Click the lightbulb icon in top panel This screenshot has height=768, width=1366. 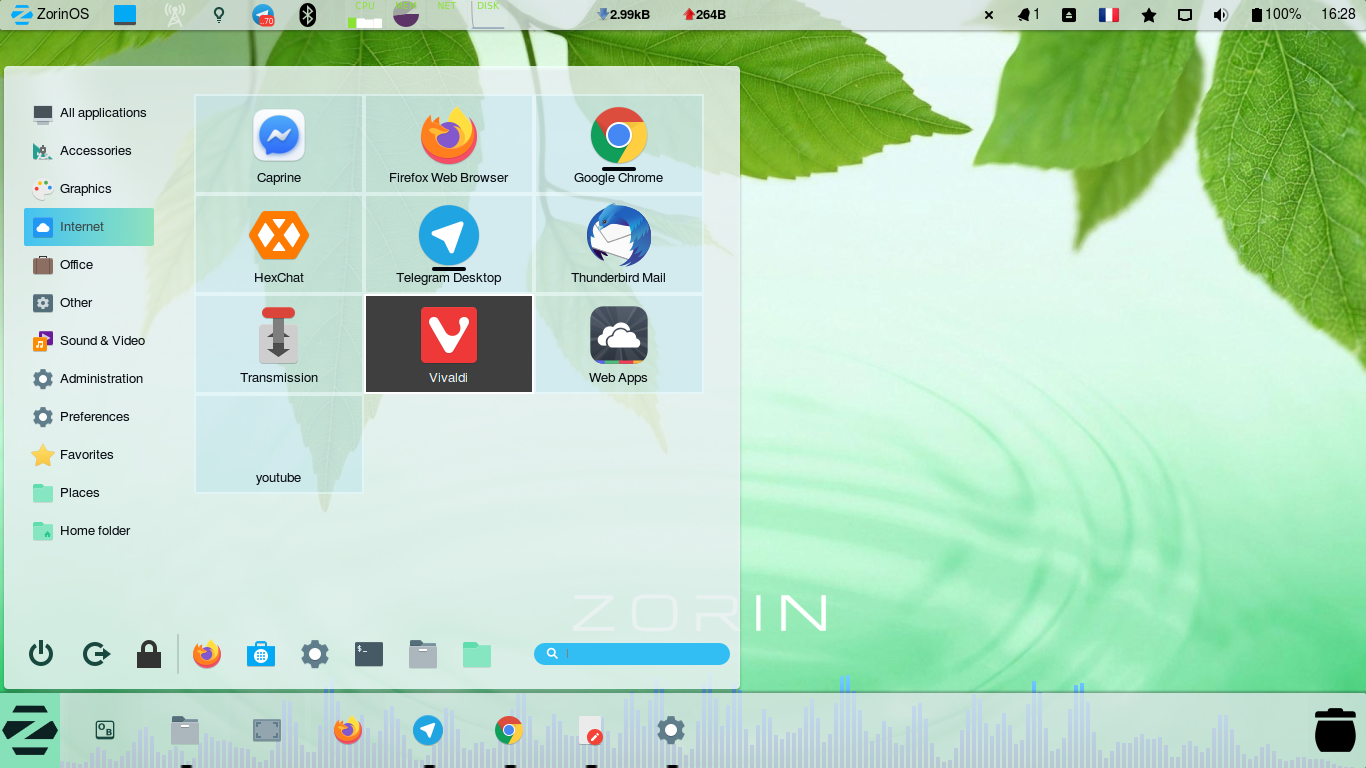[219, 15]
